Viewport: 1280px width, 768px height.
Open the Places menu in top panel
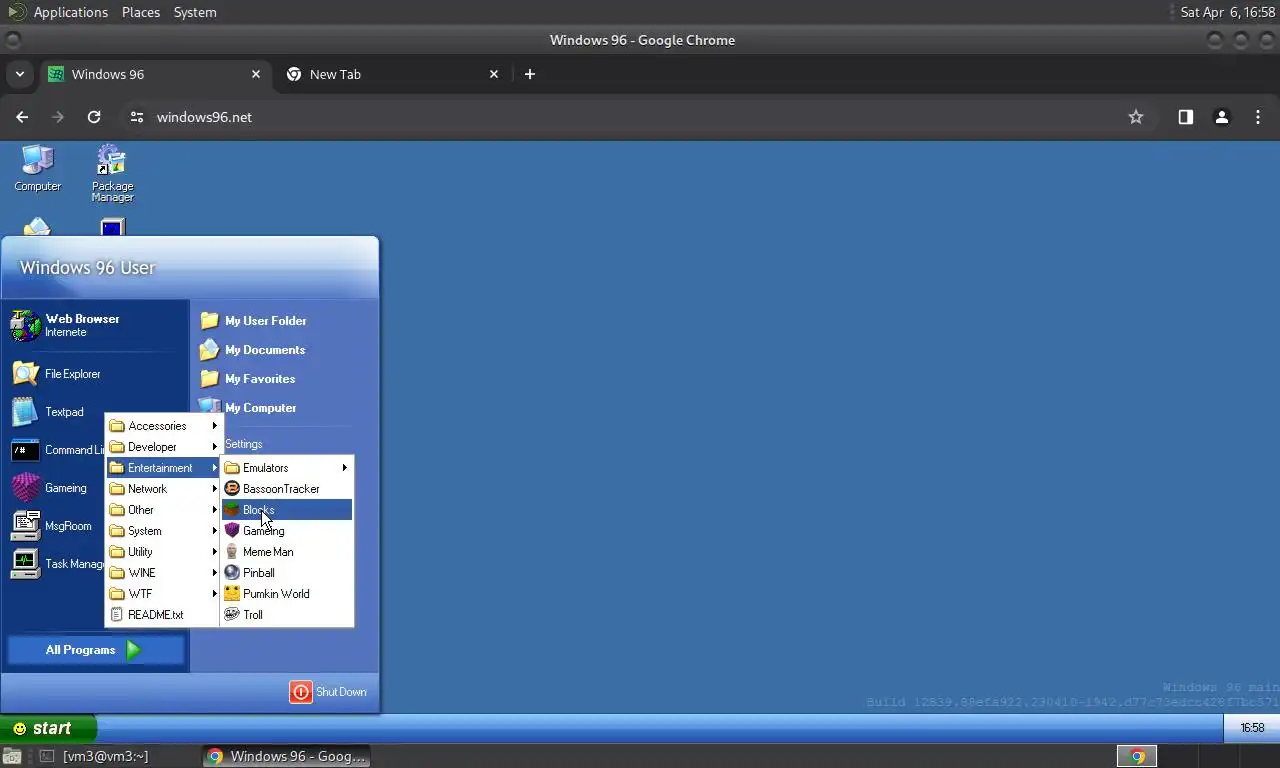140,12
